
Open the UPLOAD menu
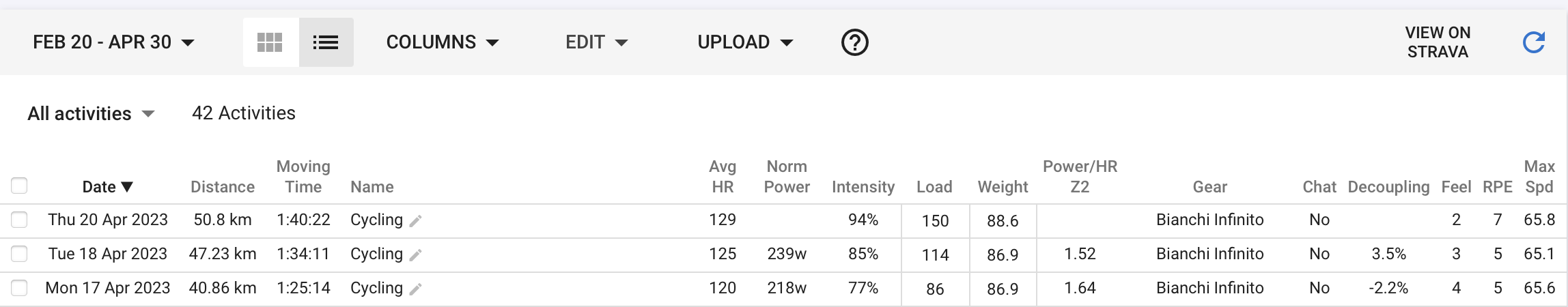point(745,42)
